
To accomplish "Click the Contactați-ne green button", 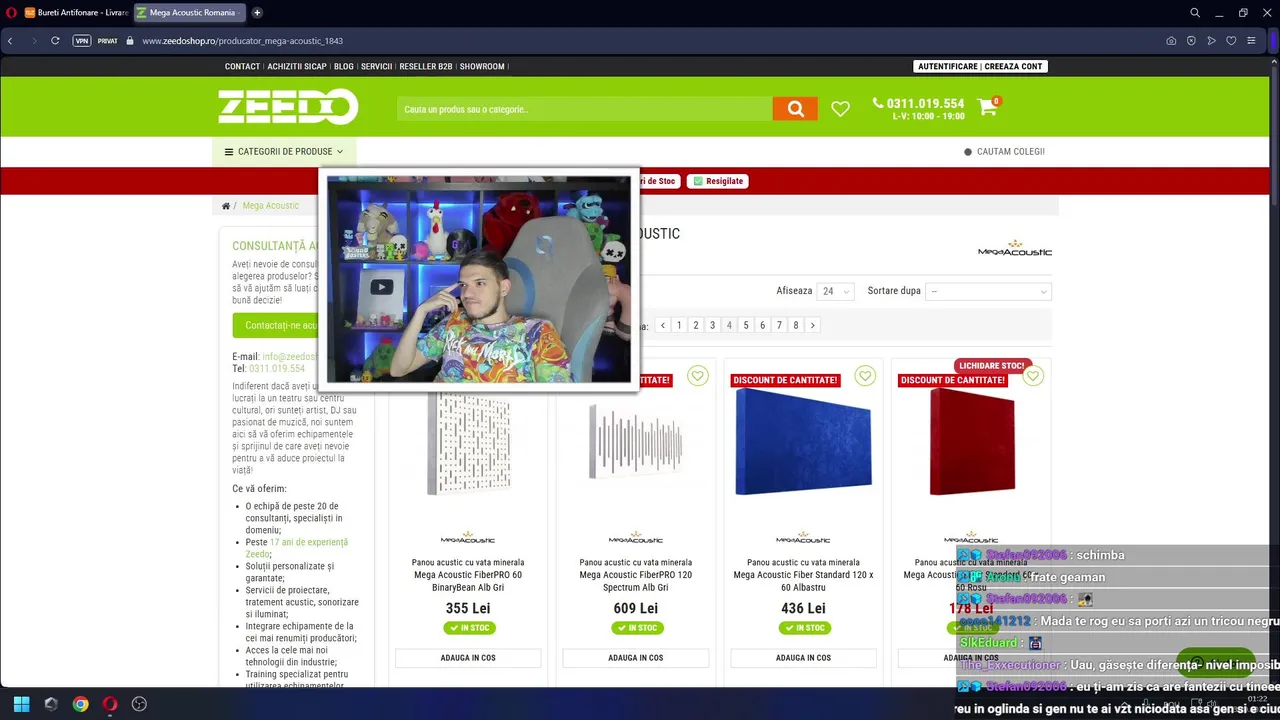I will coord(276,325).
